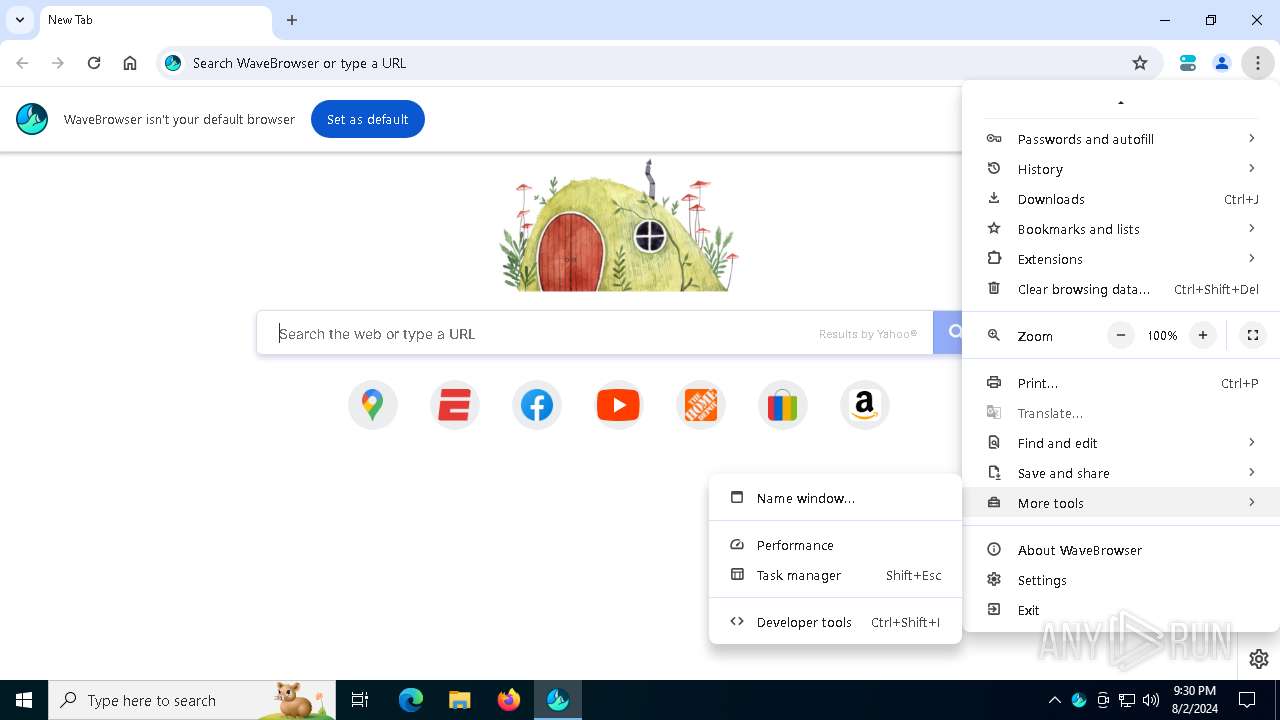Click the Set as default button
Viewport: 1280px width, 720px height.
(x=368, y=119)
